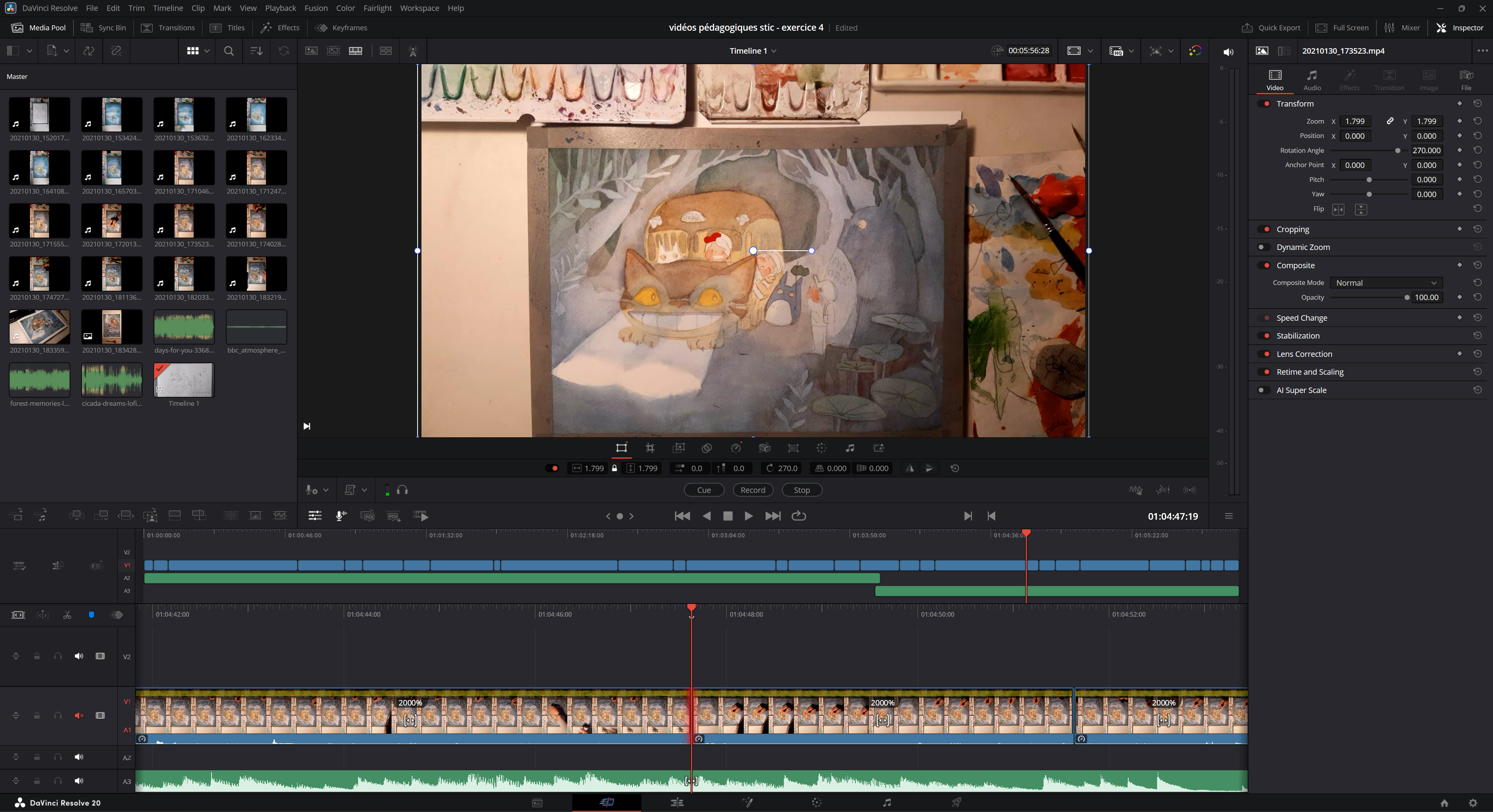
Task: Select the razor edit mode in the timeline toolbar
Action: click(66, 615)
